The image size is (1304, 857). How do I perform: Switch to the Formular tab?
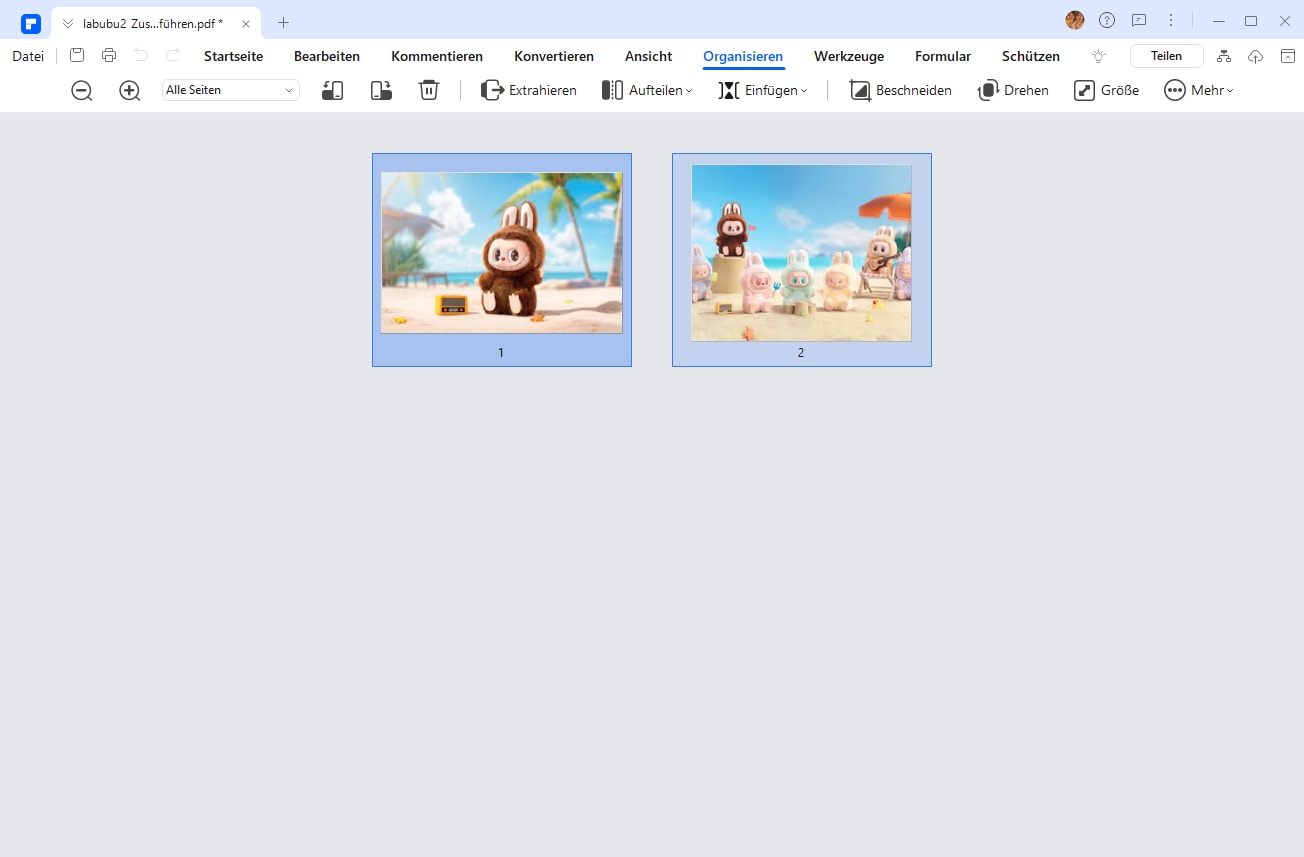[x=943, y=57]
